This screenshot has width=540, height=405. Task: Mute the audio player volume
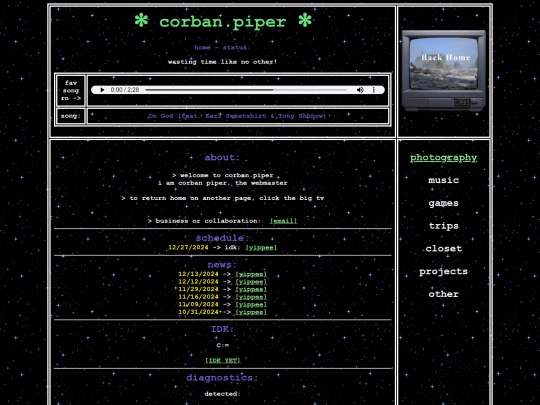click(360, 90)
